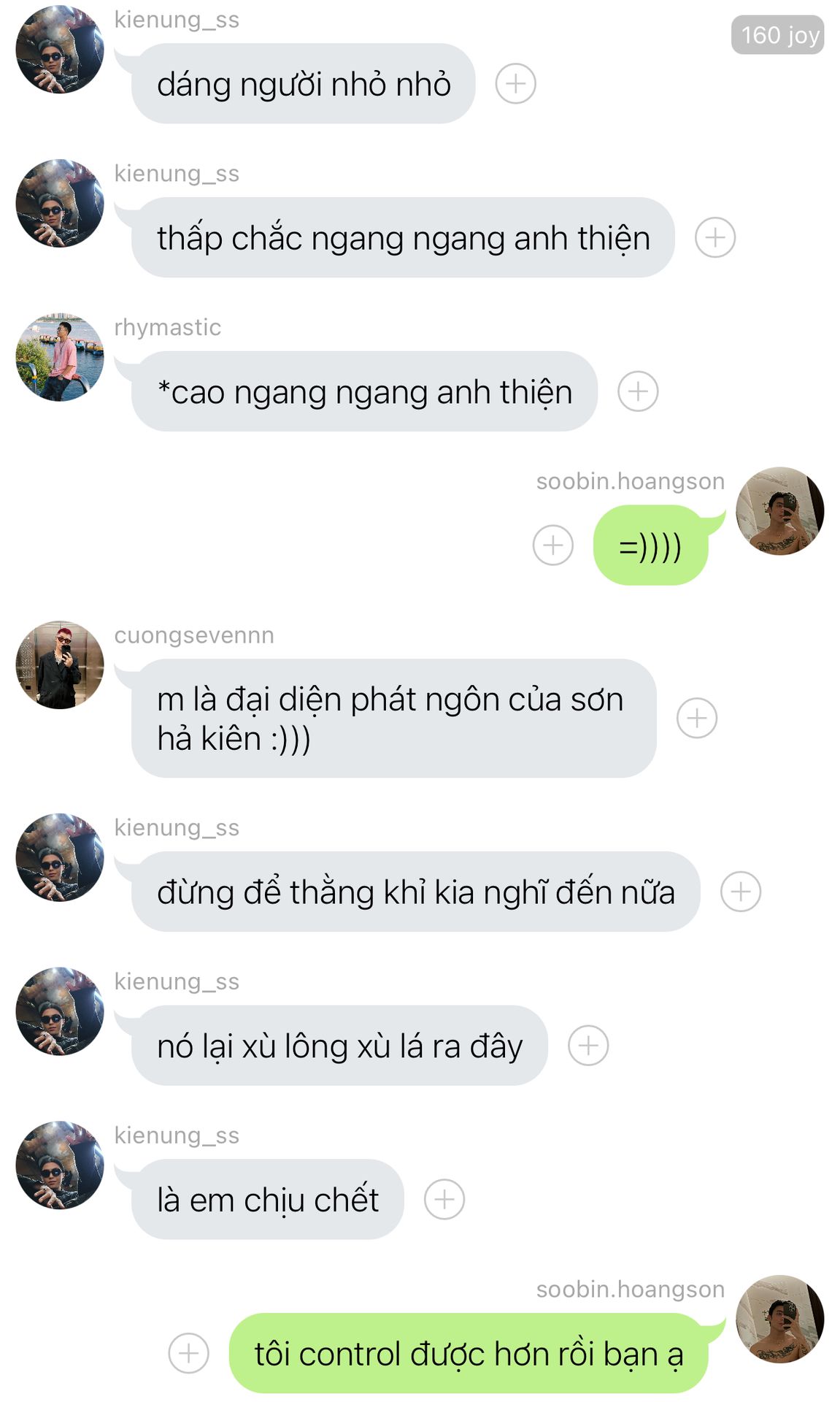Select the "tôi control được hơn rồi" bubble
This screenshot has height=1402, width=840.
coord(469,1353)
